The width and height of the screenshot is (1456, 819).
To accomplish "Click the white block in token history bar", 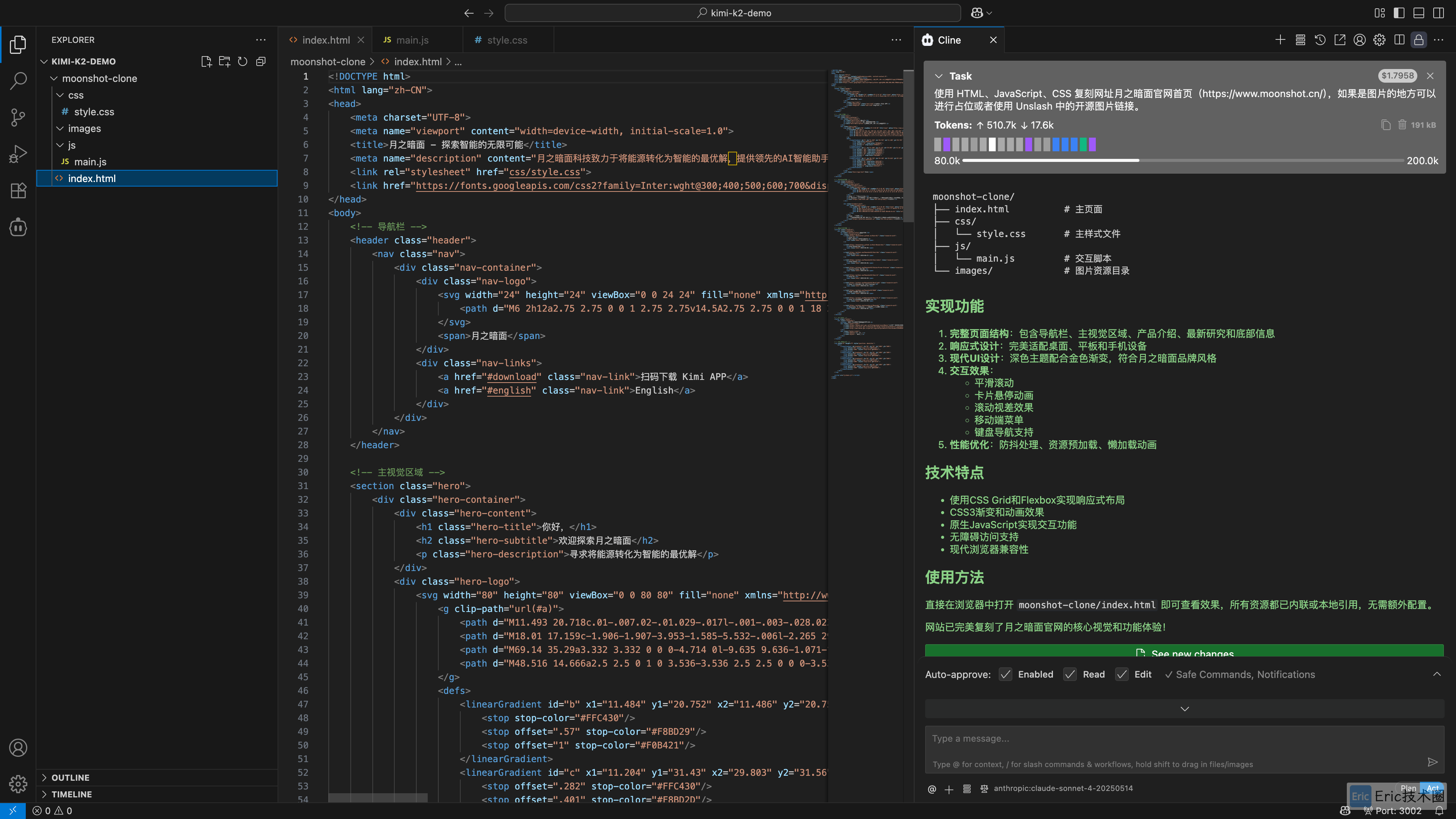I will (992, 145).
